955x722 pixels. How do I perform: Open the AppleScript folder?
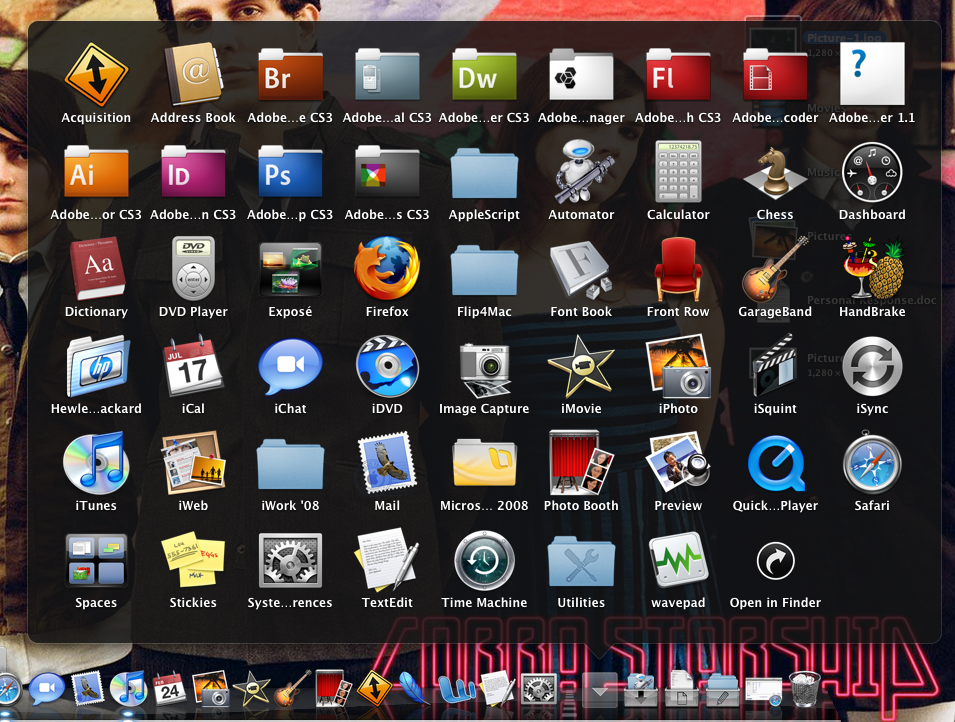tap(484, 172)
